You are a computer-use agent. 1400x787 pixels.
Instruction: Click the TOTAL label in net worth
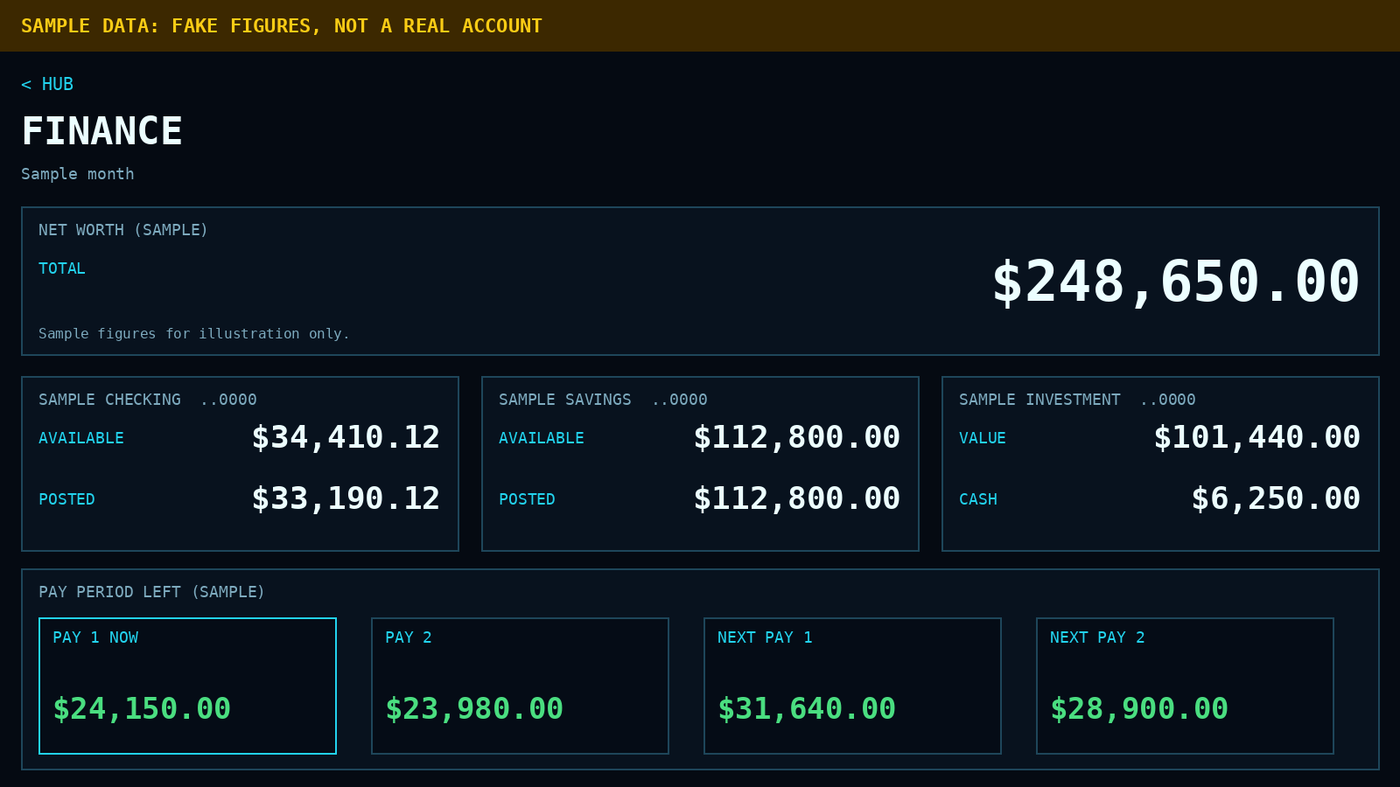point(62,268)
